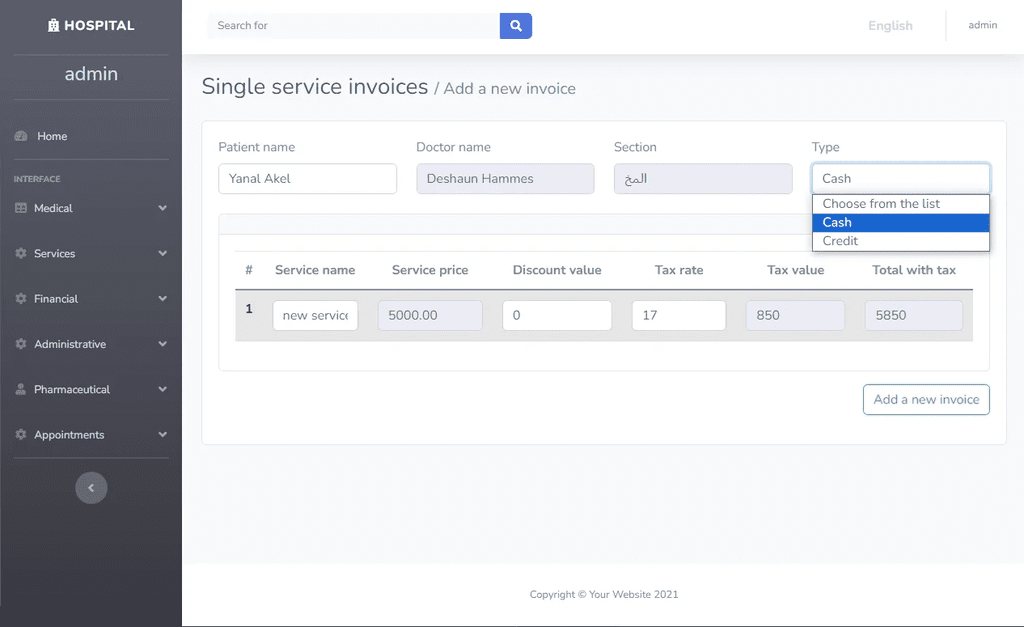Click the Financial gear icon
Viewport: 1024px width, 627px height.
coord(21,298)
